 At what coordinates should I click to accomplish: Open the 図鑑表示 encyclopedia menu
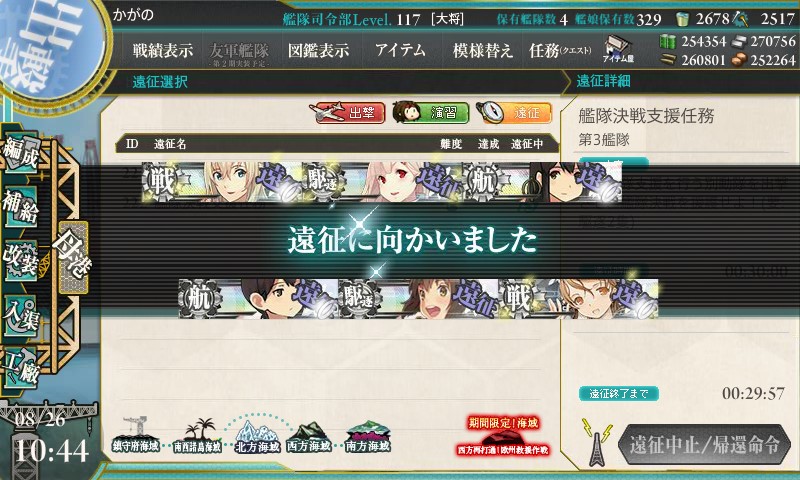click(318, 50)
